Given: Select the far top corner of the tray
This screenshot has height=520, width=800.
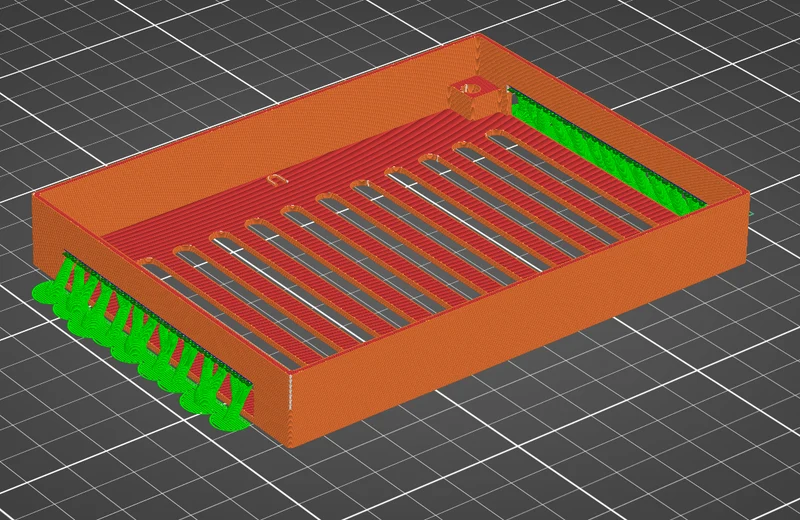Looking at the screenshot, I should [480, 36].
